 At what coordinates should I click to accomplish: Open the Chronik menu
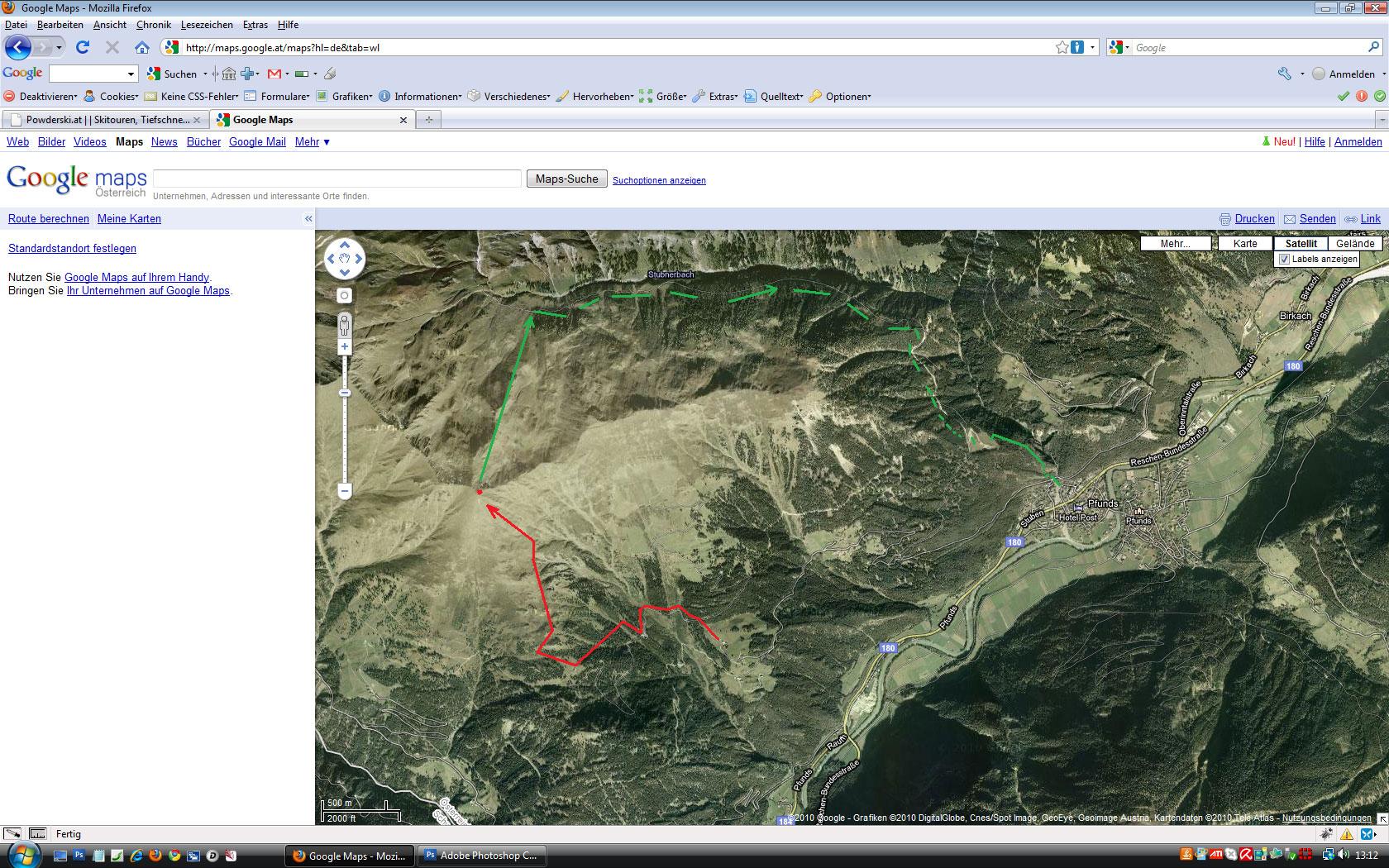154,25
